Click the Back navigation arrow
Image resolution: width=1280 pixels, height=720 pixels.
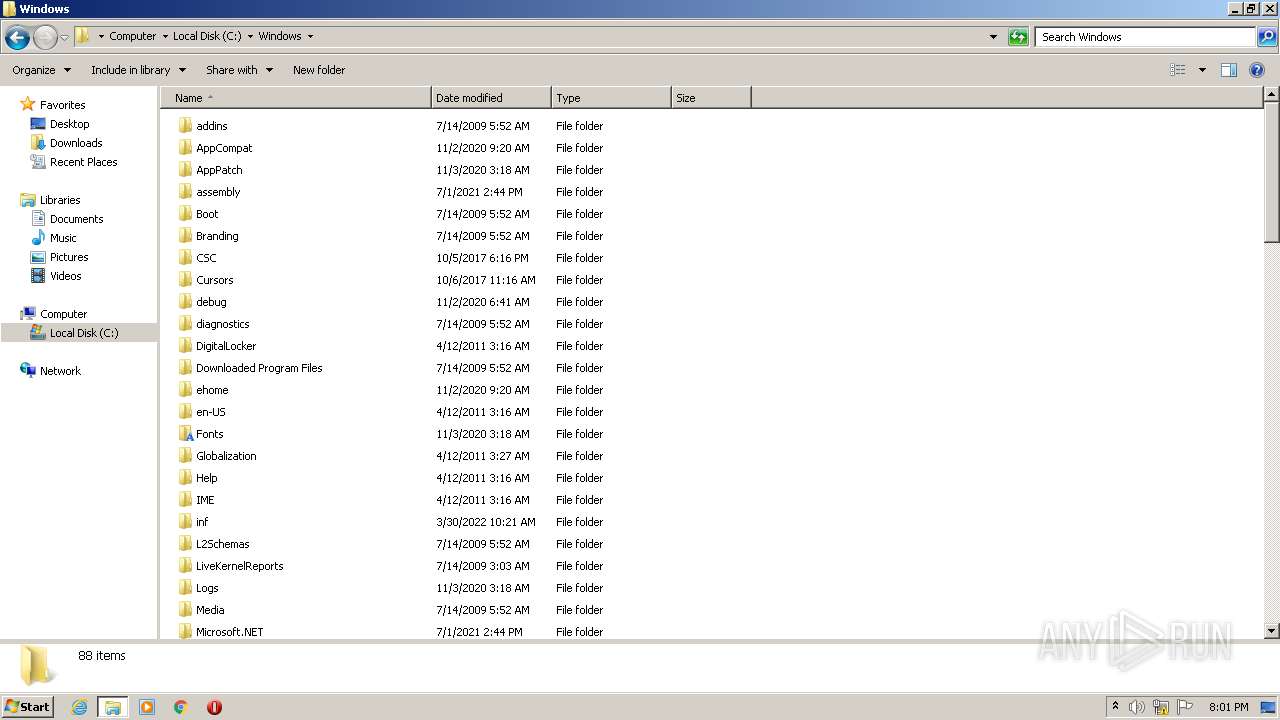click(17, 38)
